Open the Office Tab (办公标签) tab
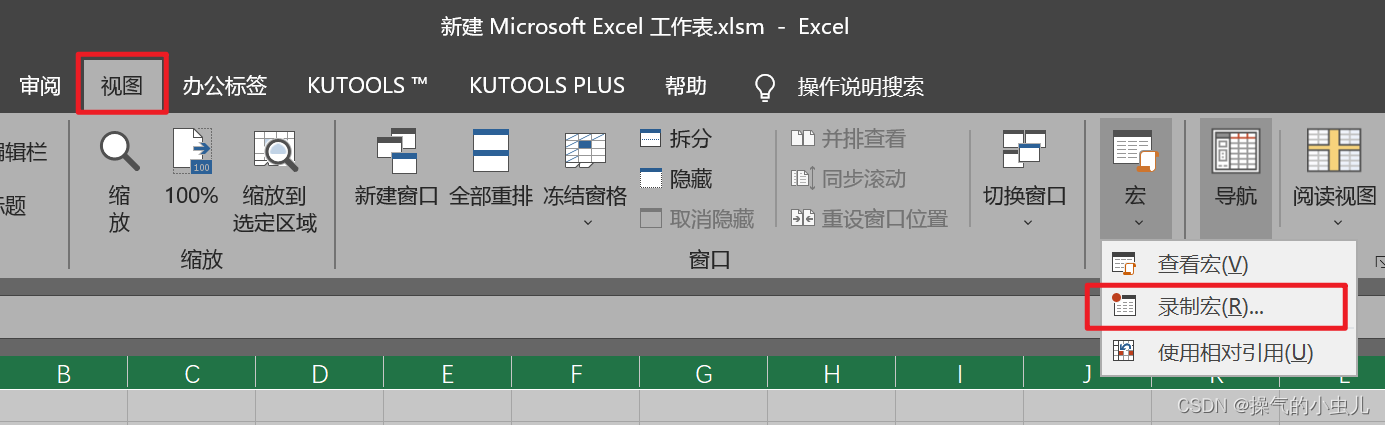The width and height of the screenshot is (1385, 425). [225, 86]
